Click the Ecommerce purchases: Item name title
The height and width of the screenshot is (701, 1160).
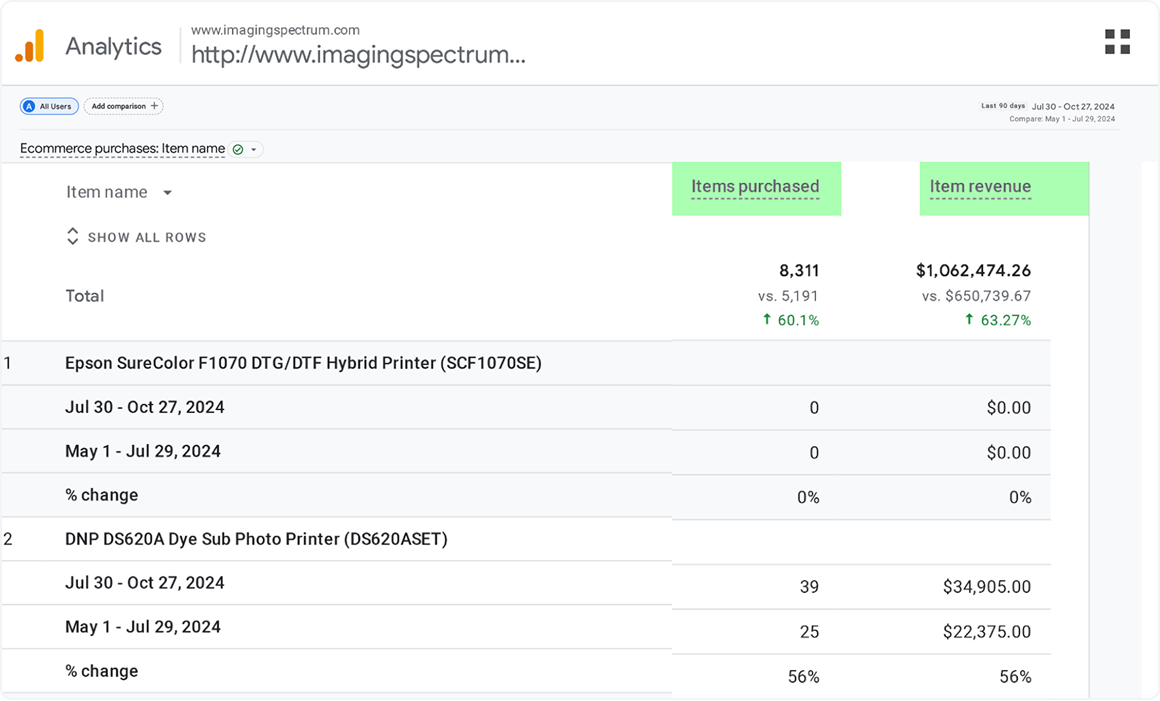coord(122,149)
